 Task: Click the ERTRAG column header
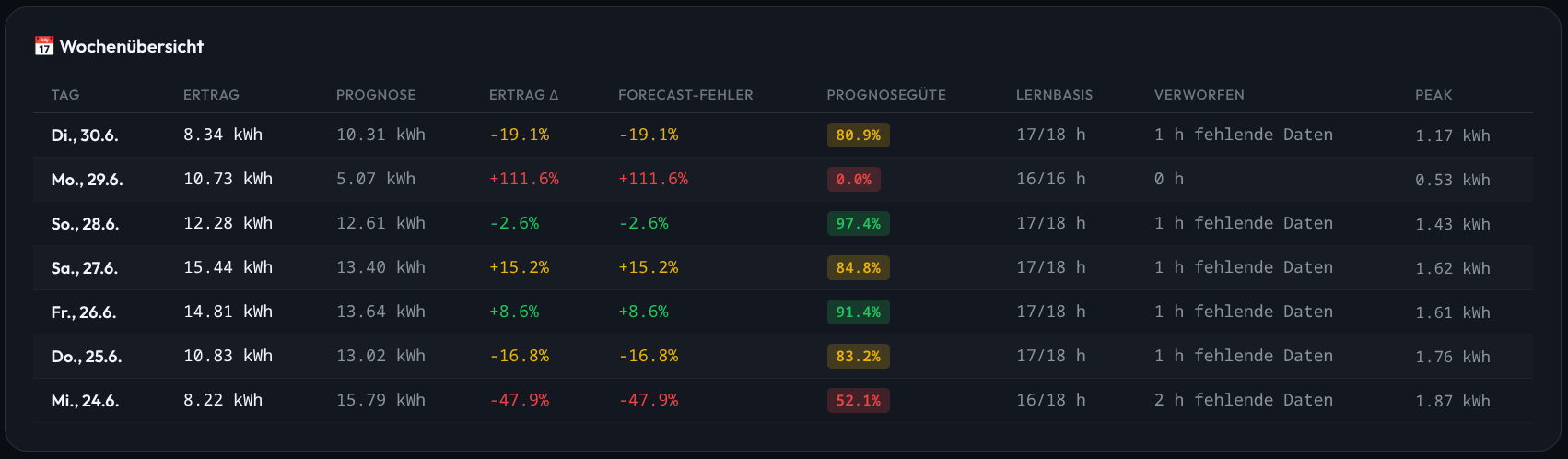click(211, 95)
